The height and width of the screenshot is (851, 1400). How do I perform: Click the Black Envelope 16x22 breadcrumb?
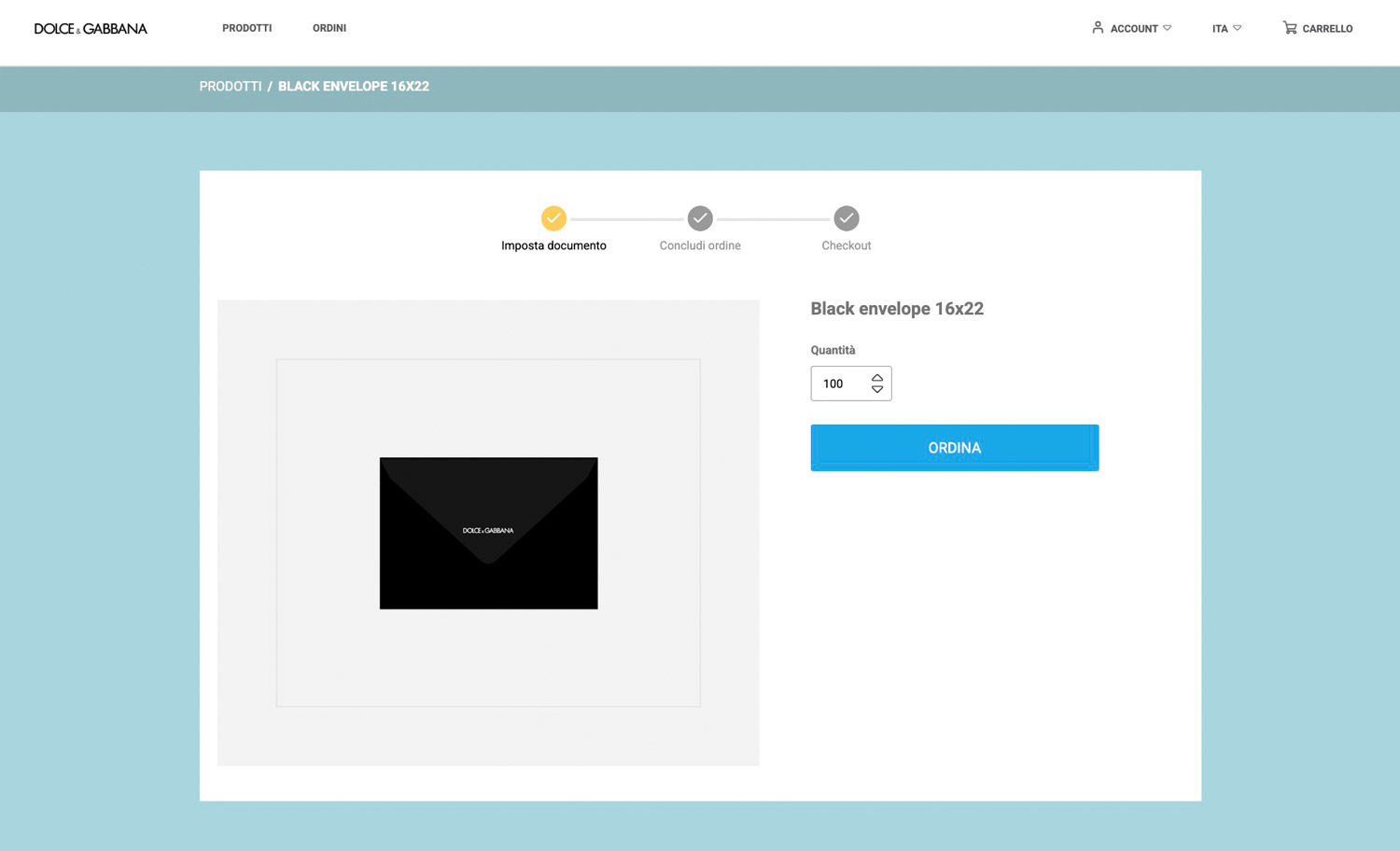[x=354, y=86]
